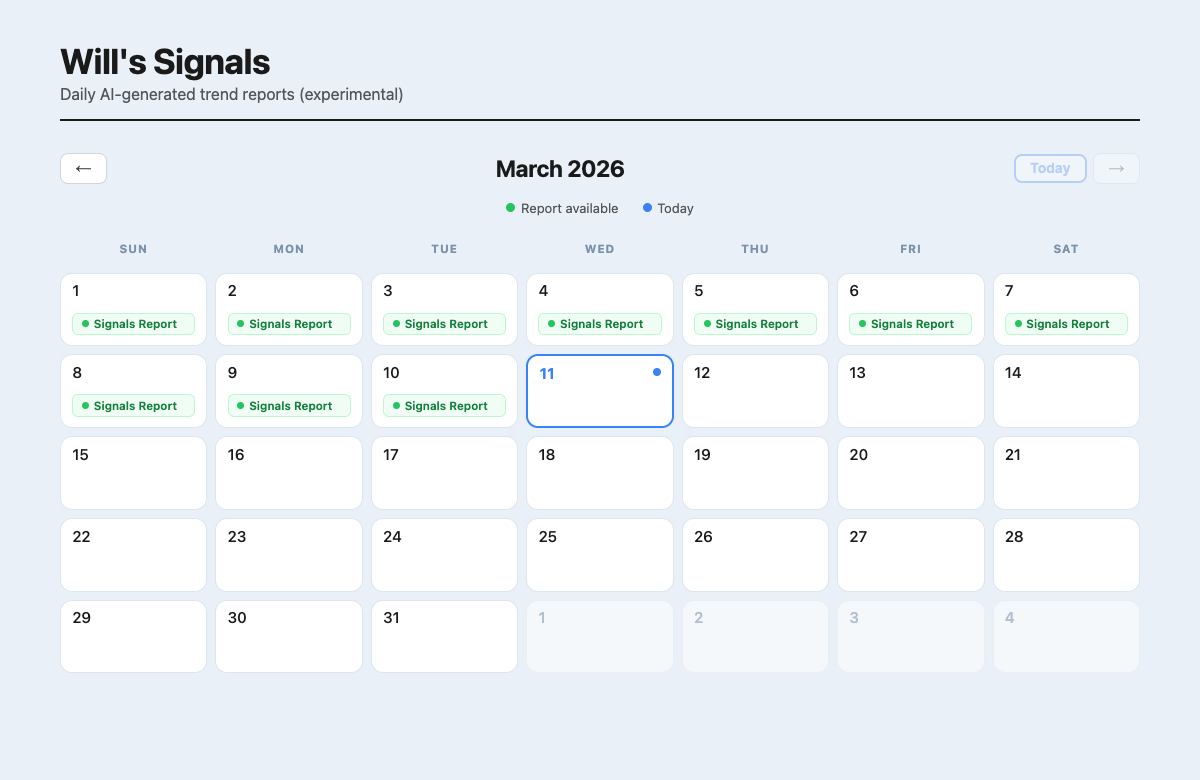Screen dimensions: 1200x780
Task: Select the March 31 day cell
Action: [444, 636]
